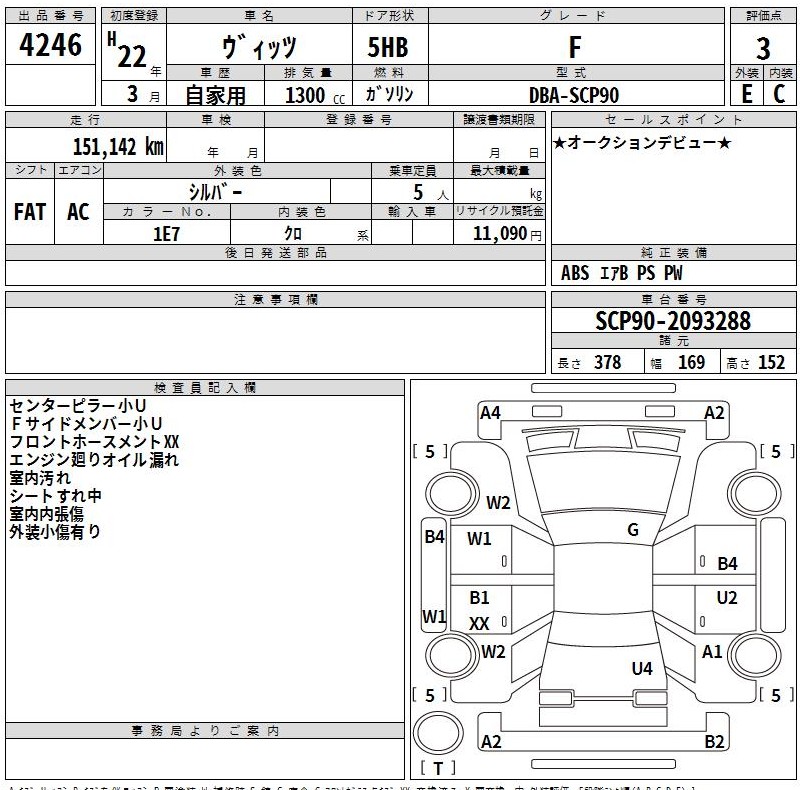
Task: Select exterior rating E
Action: click(x=746, y=94)
